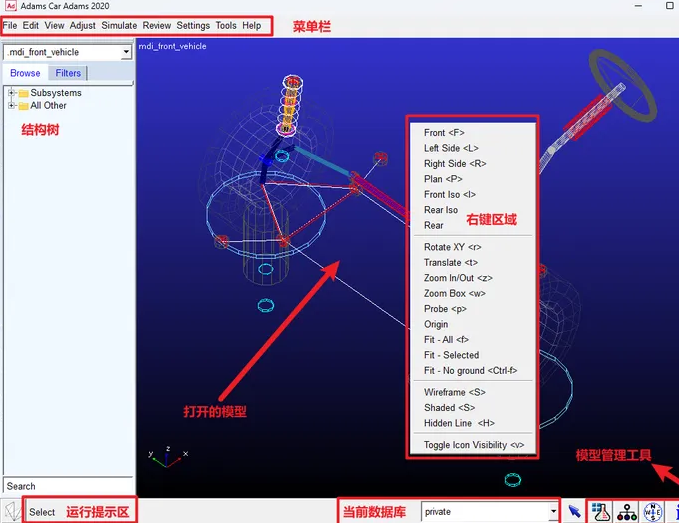Click the blue info icon at bottom right

click(x=675, y=511)
